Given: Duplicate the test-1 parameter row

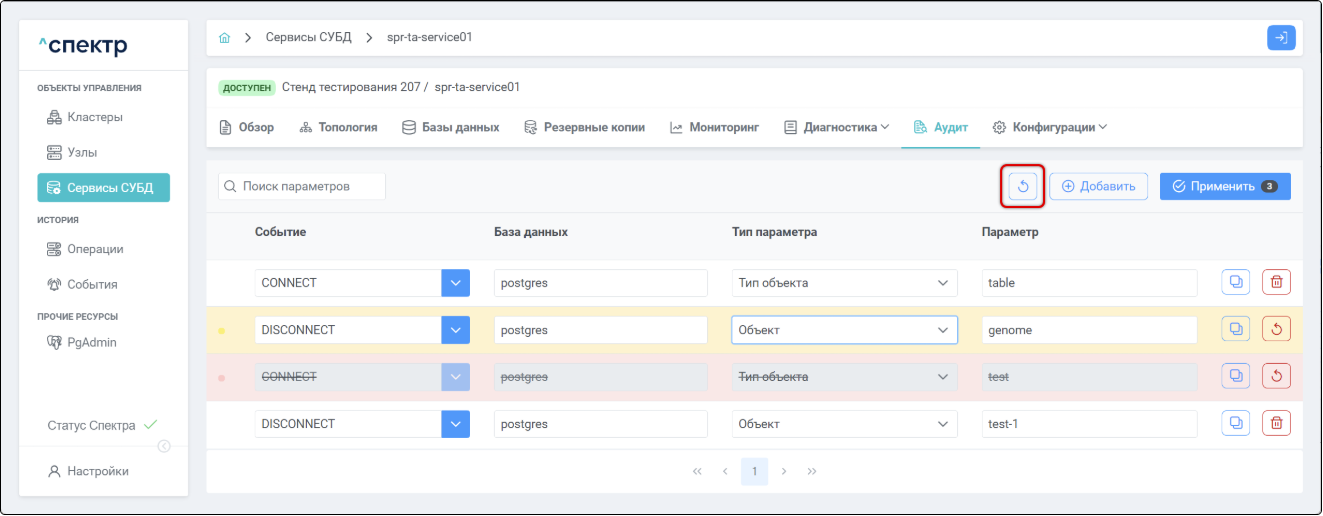Looking at the screenshot, I should (x=1236, y=424).
